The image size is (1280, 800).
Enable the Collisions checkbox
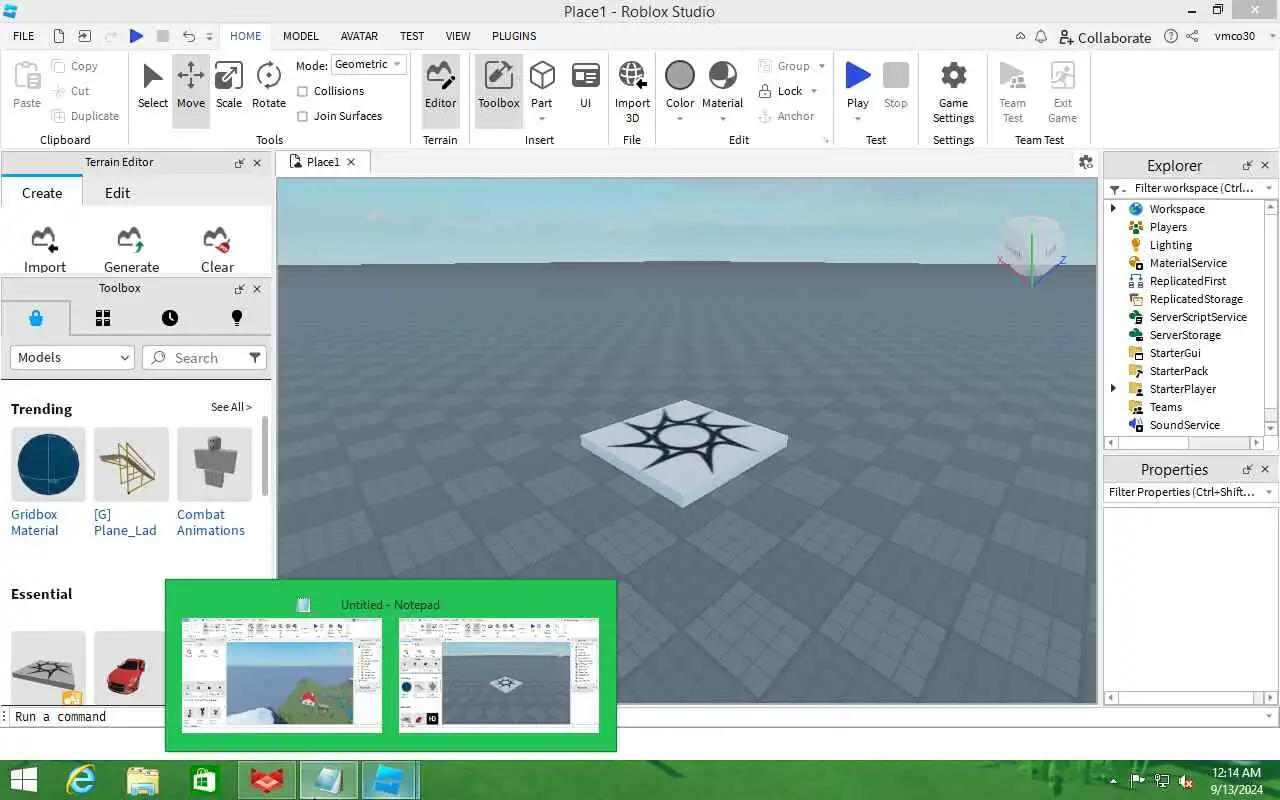[303, 91]
